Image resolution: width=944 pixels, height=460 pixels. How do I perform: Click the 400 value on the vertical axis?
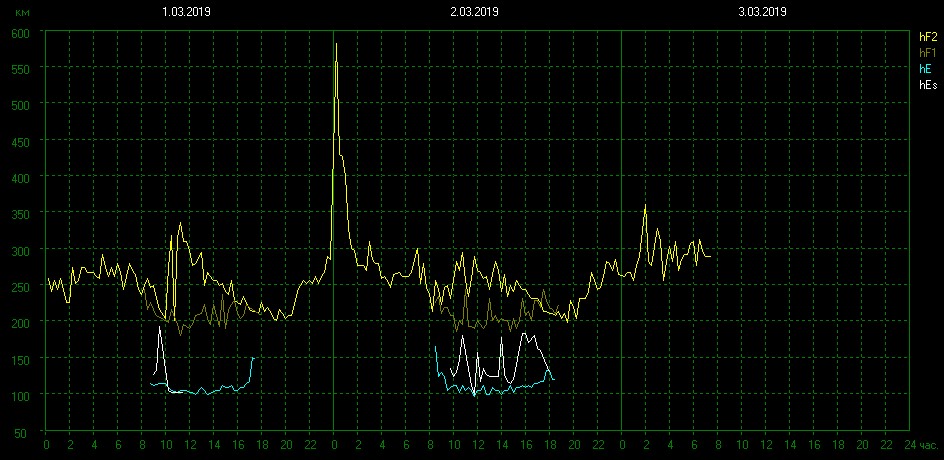coord(21,178)
